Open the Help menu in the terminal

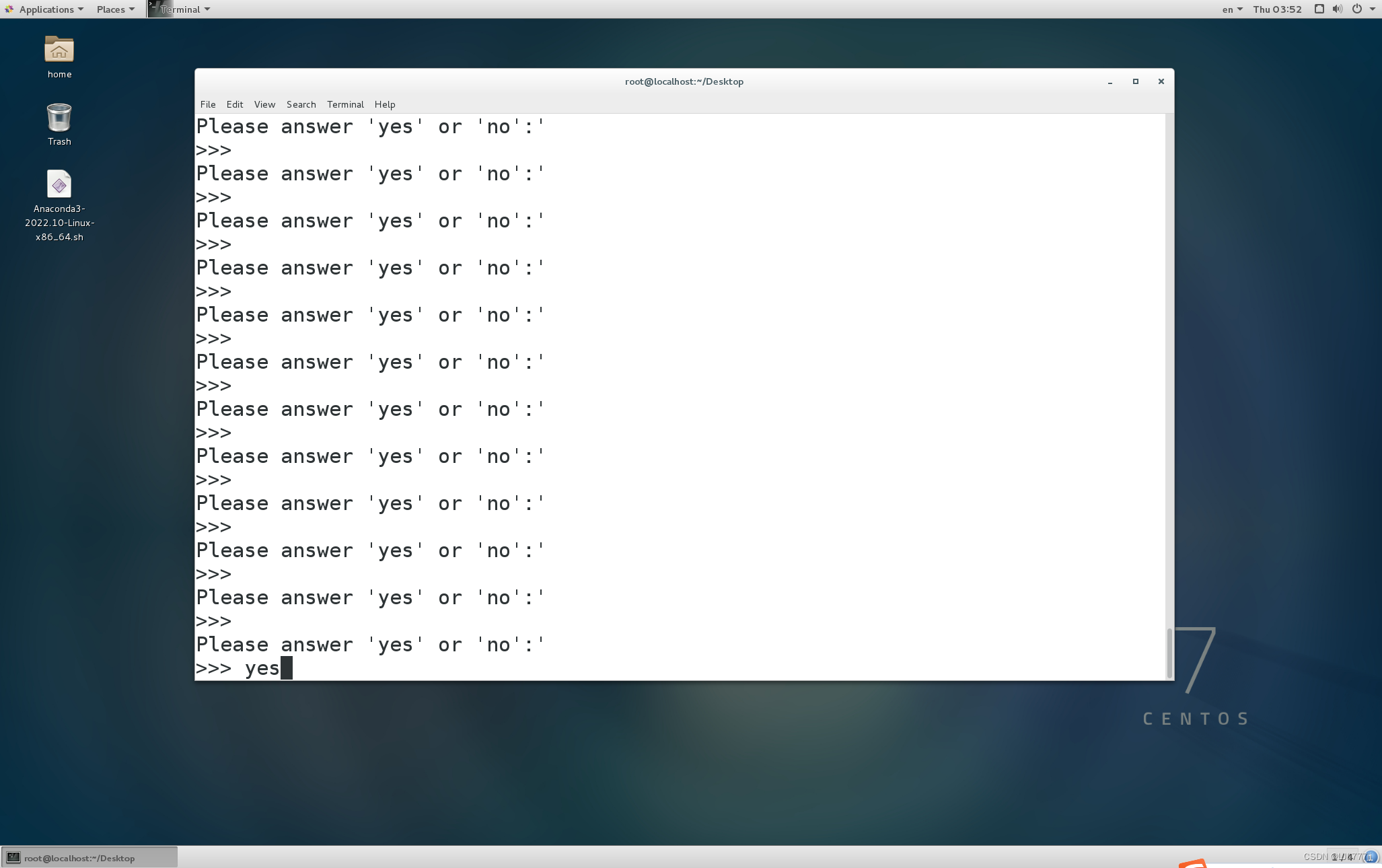(384, 104)
